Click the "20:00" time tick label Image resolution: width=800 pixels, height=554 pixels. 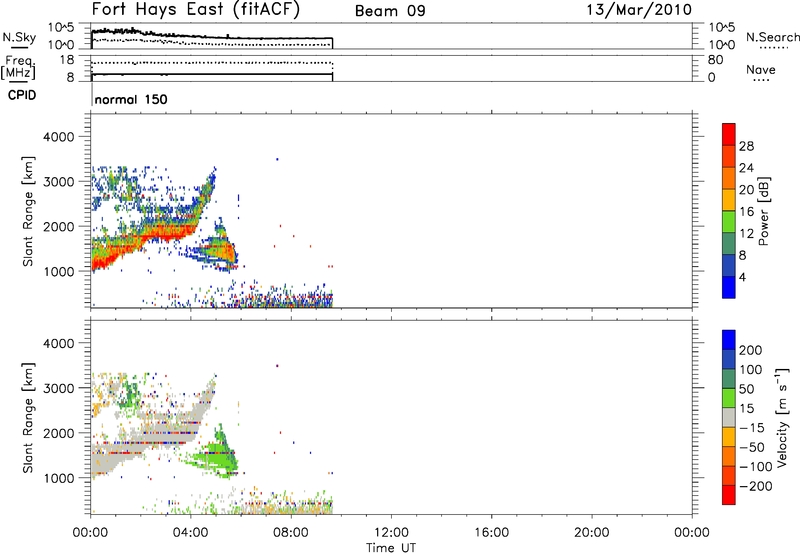(592, 533)
